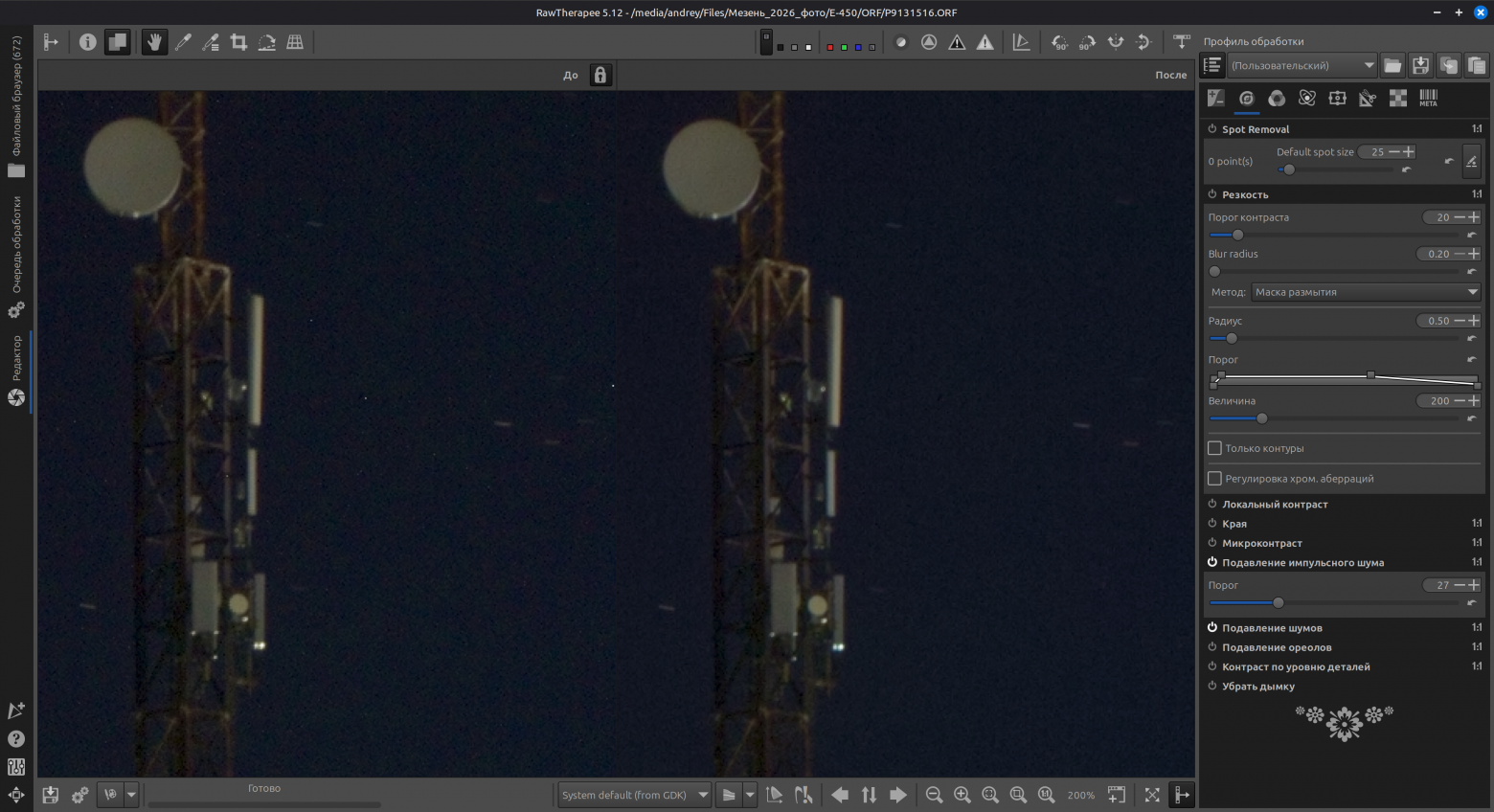1494x812 pixels.
Task: Expand the Подавление шумов section
Action: coord(1272,628)
